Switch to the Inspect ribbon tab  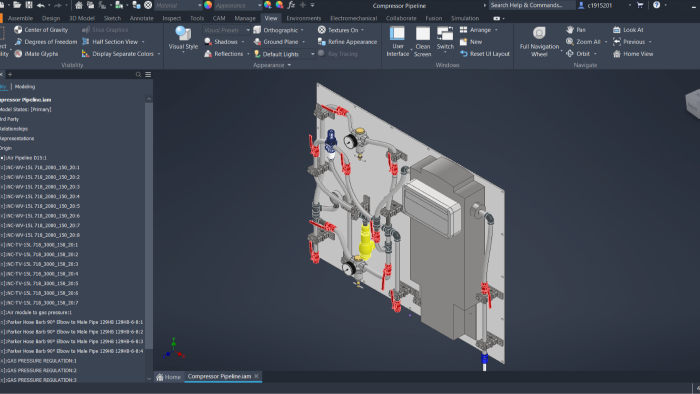tap(171, 18)
